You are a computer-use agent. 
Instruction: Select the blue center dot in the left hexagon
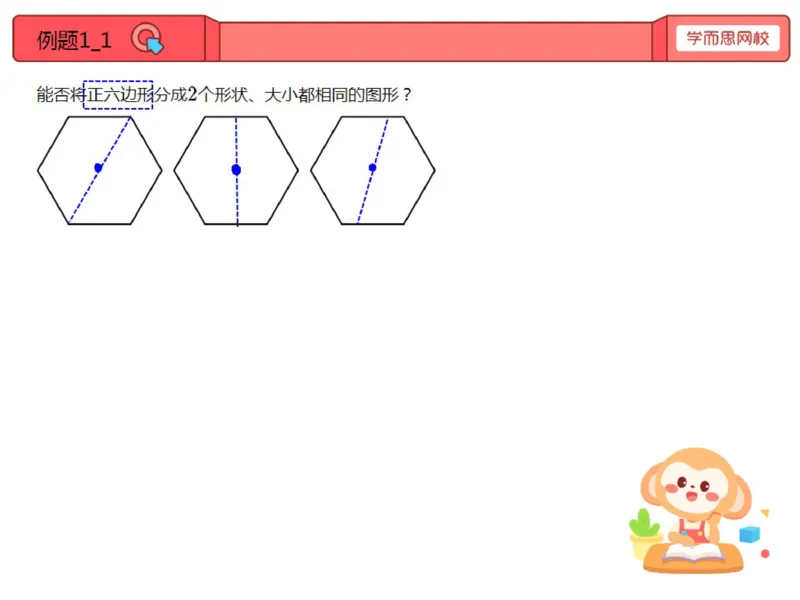point(98,167)
